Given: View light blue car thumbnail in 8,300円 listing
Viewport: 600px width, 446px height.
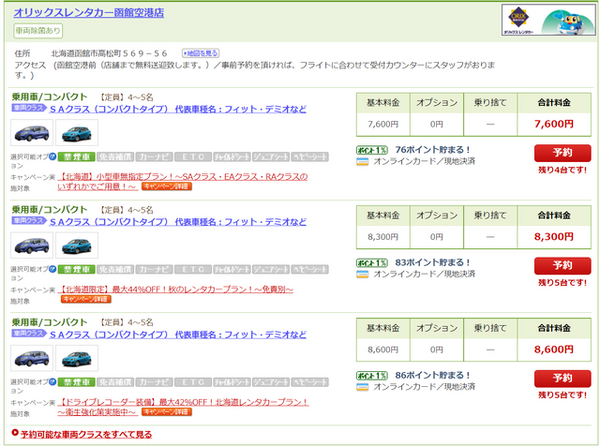Looking at the screenshot, I should [x=77, y=246].
